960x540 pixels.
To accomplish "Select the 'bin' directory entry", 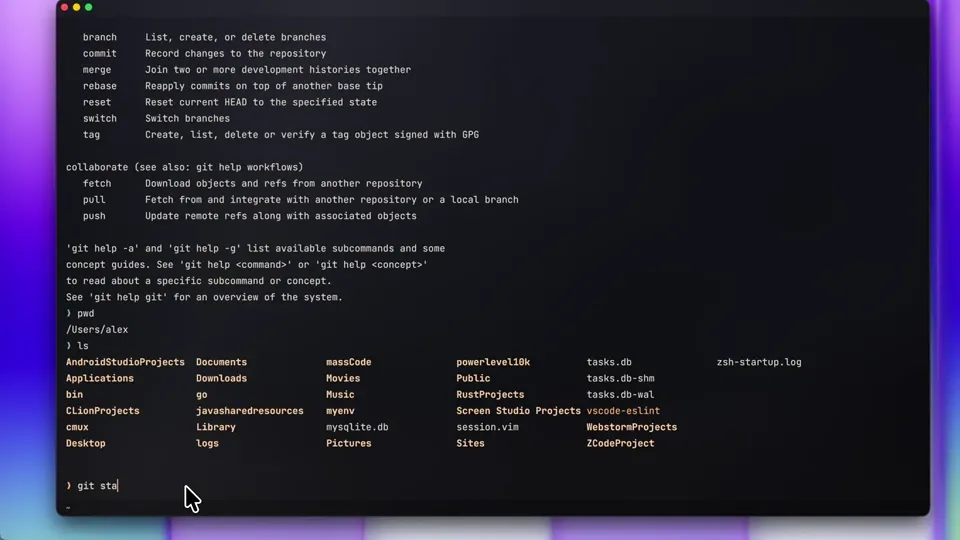I will 74,394.
